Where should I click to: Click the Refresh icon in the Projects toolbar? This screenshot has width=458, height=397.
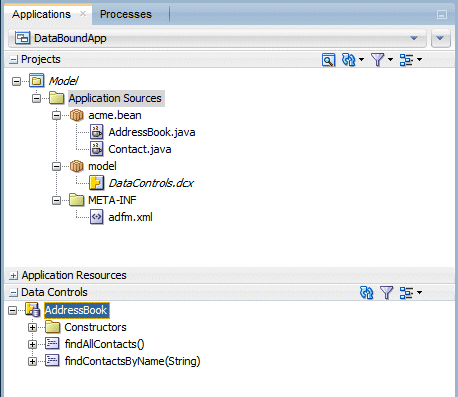[349, 60]
